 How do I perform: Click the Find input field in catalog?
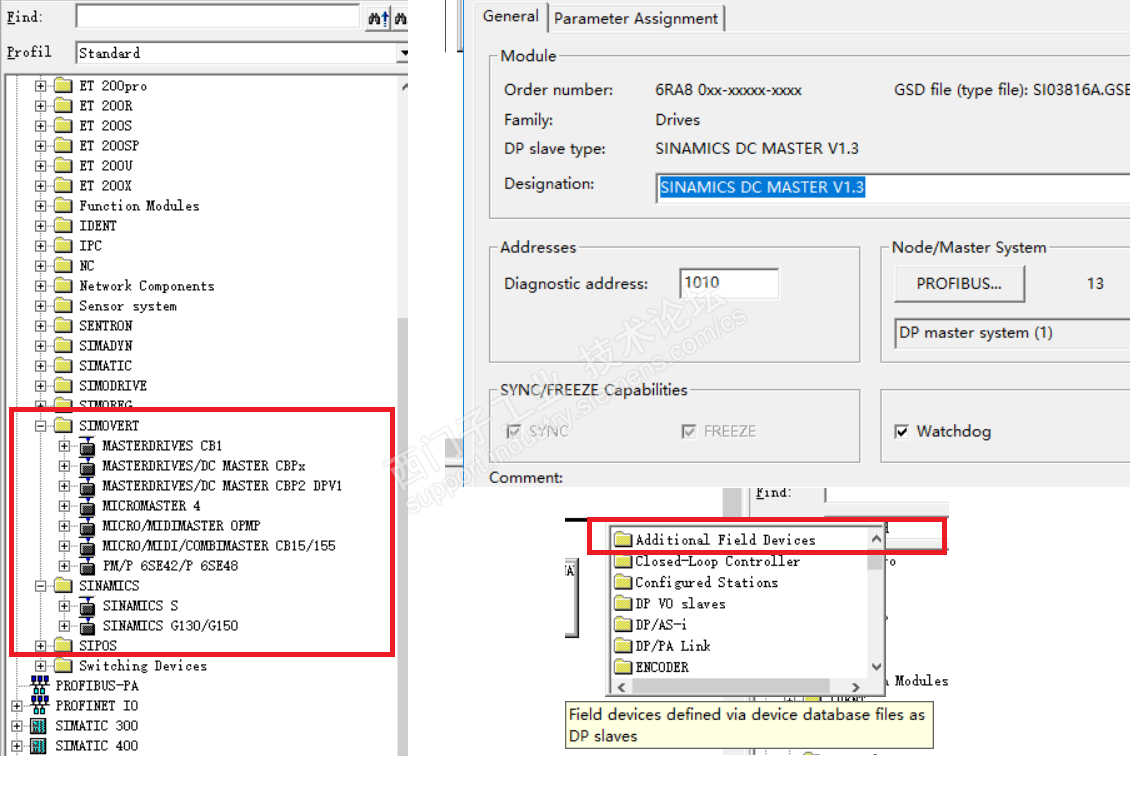pos(218,17)
